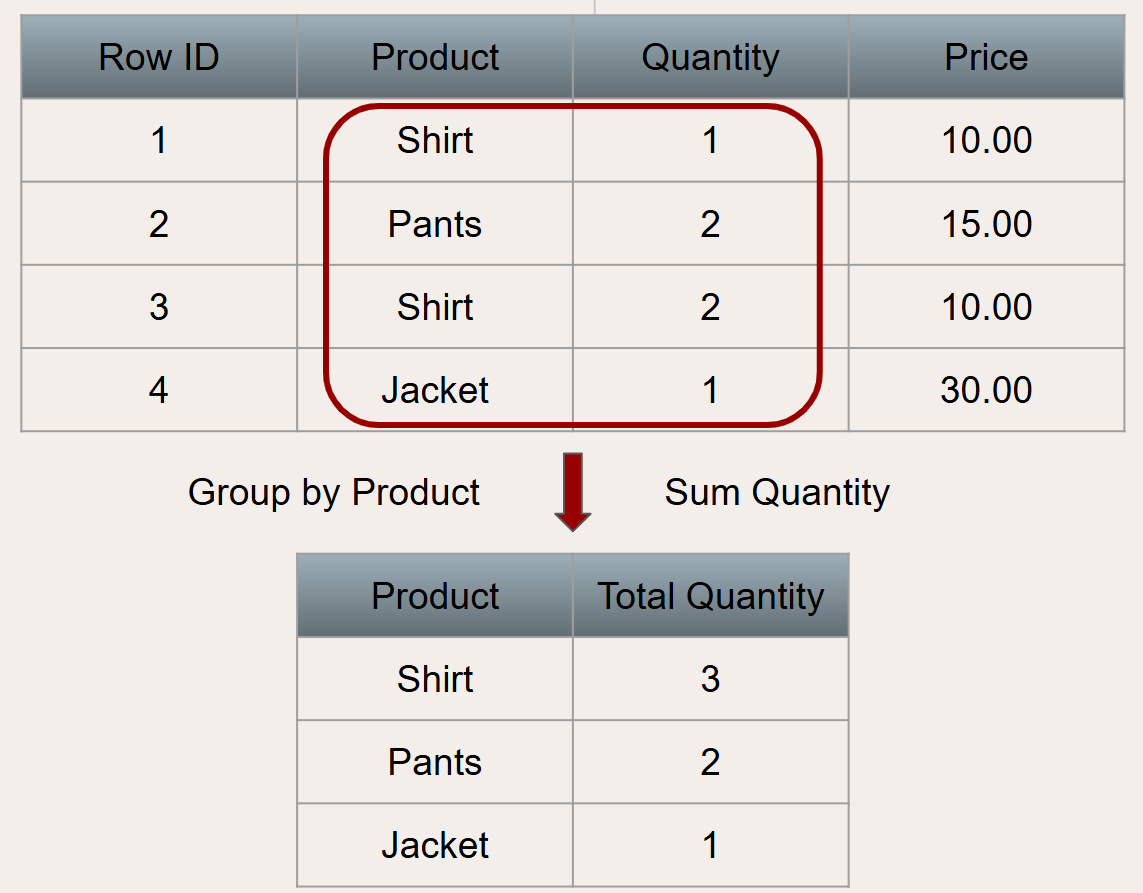The image size is (1143, 893).
Task: Select Jacket in the top table
Action: pos(435,390)
